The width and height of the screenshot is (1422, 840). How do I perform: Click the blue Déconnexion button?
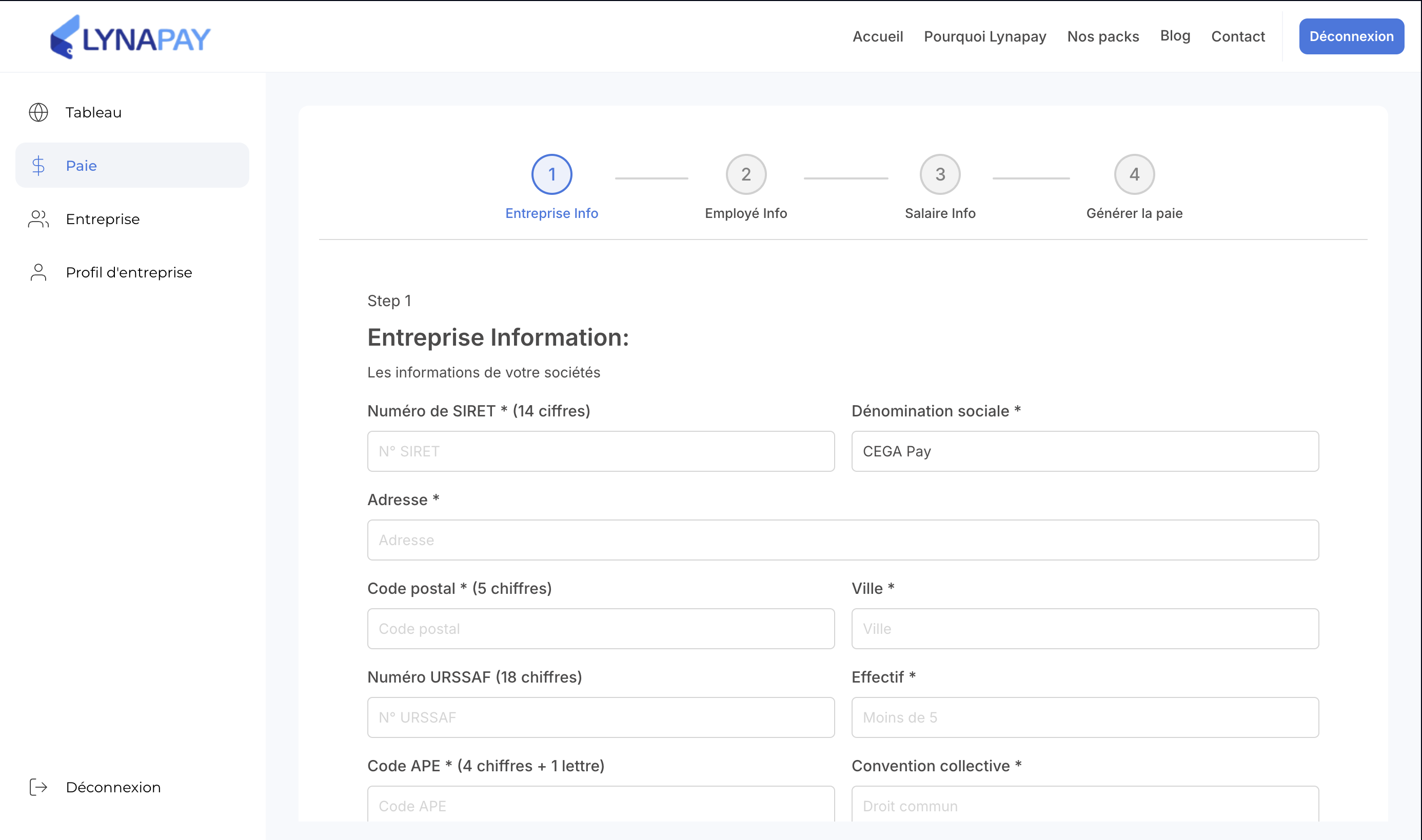(1351, 36)
